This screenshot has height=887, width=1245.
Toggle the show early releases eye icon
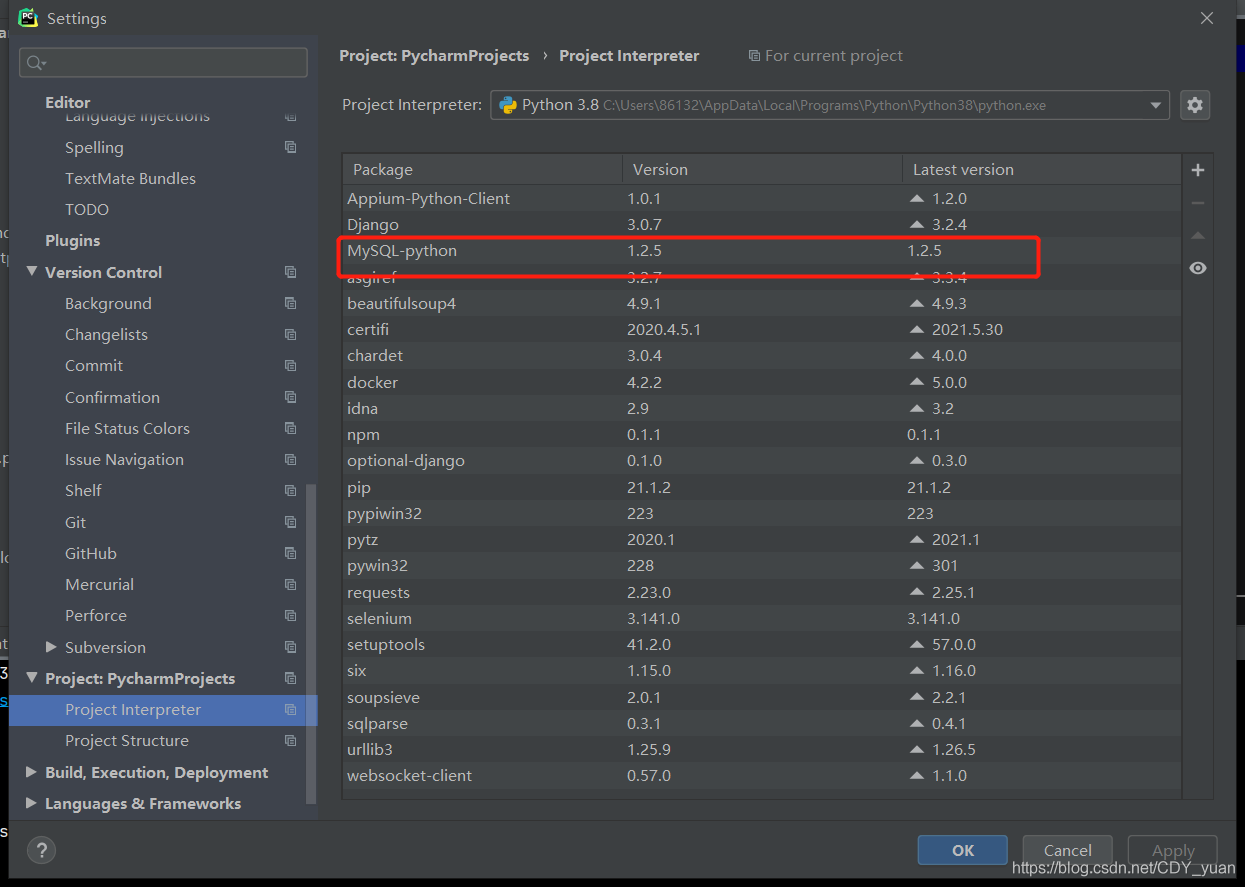pos(1197,268)
